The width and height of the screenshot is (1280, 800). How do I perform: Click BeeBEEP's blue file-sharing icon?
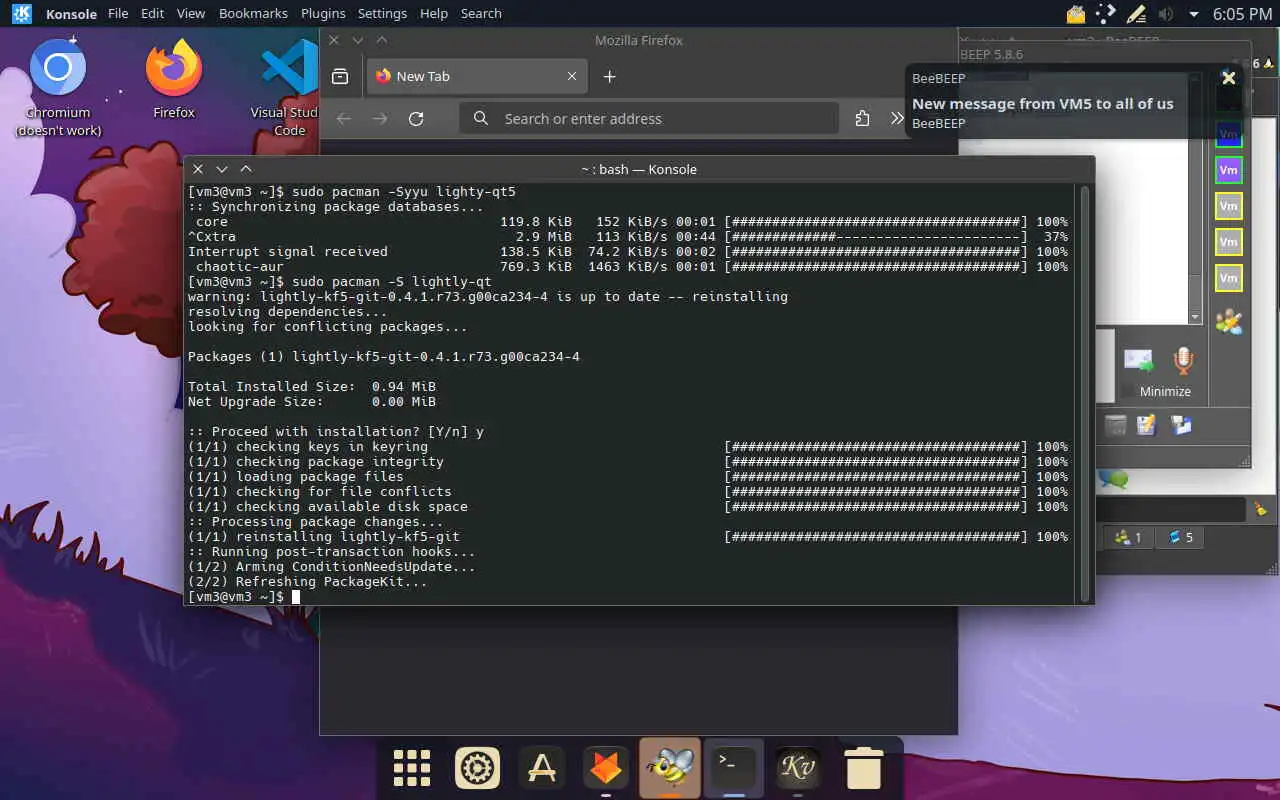pyautogui.click(x=1181, y=425)
